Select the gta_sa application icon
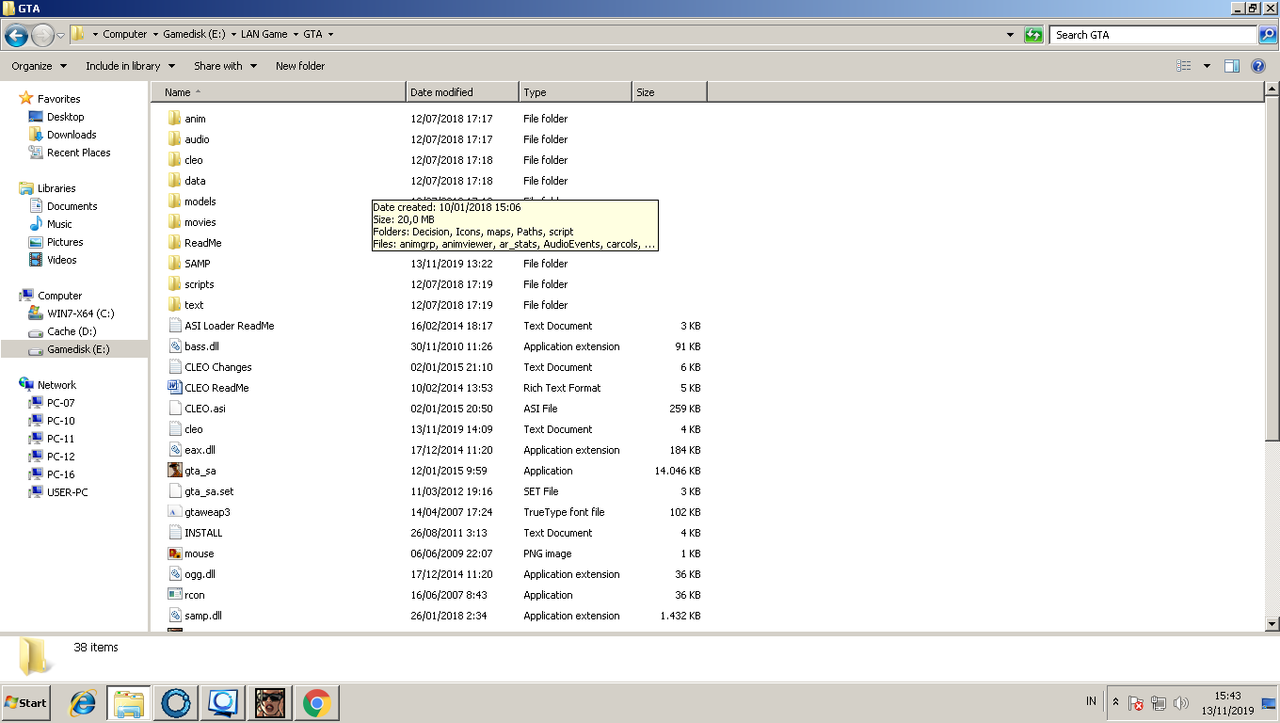Screen dimensions: 1280x723 click(x=175, y=470)
